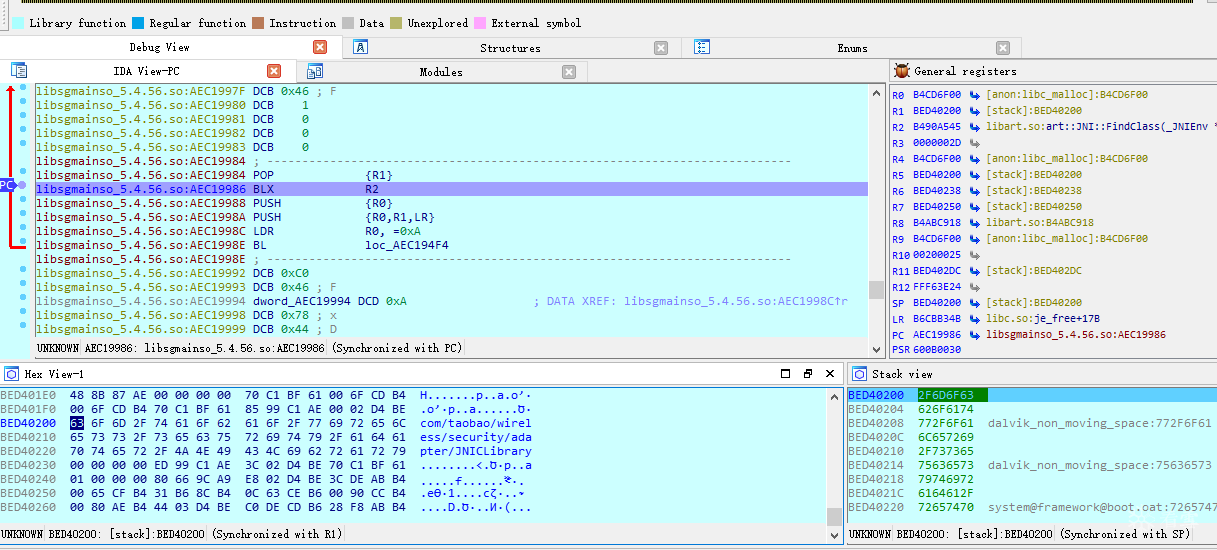Select the IDA View-PC tab
Screen dimensions: 1217x550
146,71
